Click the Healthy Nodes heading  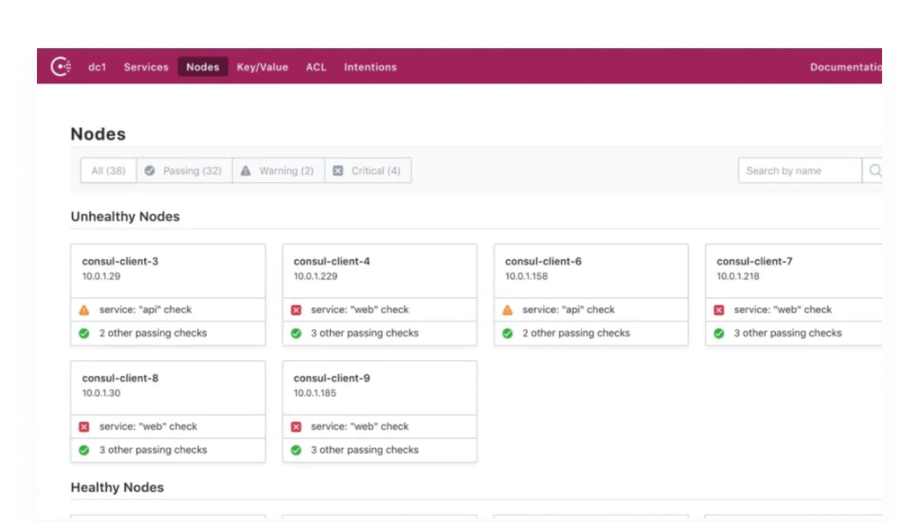(117, 487)
